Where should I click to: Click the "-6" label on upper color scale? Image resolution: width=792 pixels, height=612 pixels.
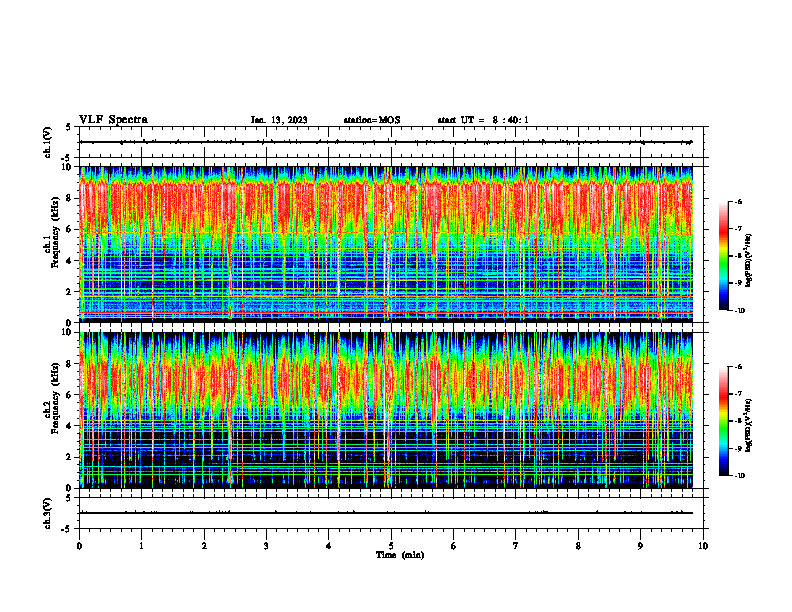point(738,201)
